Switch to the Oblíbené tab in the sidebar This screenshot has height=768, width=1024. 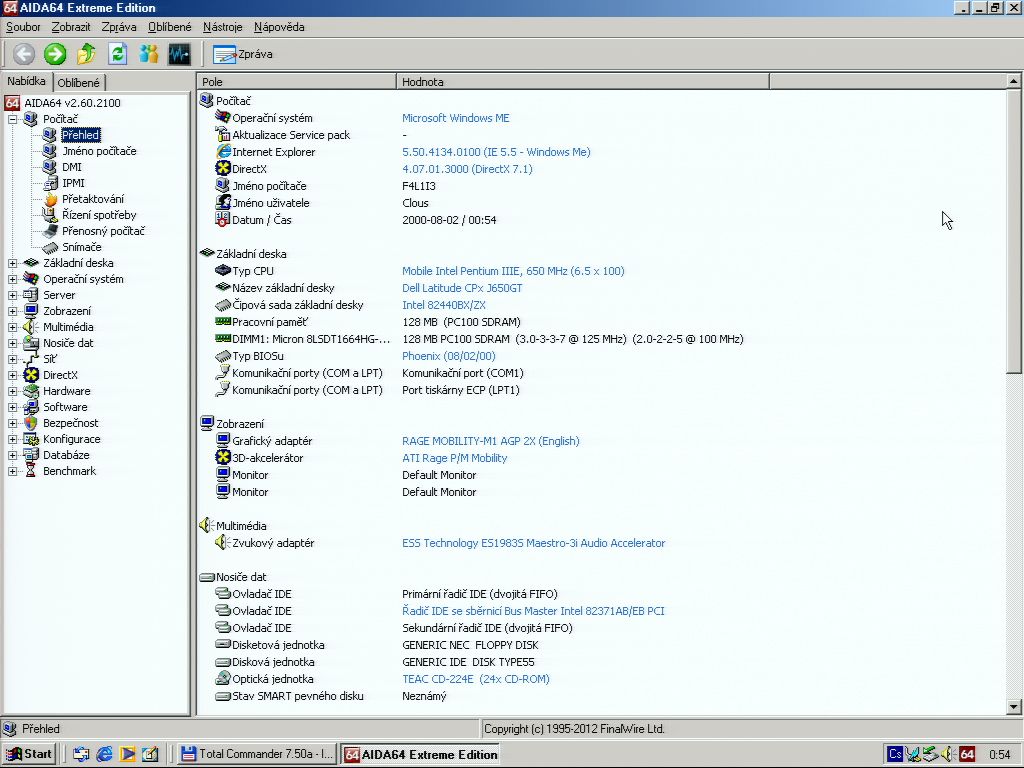[78, 82]
